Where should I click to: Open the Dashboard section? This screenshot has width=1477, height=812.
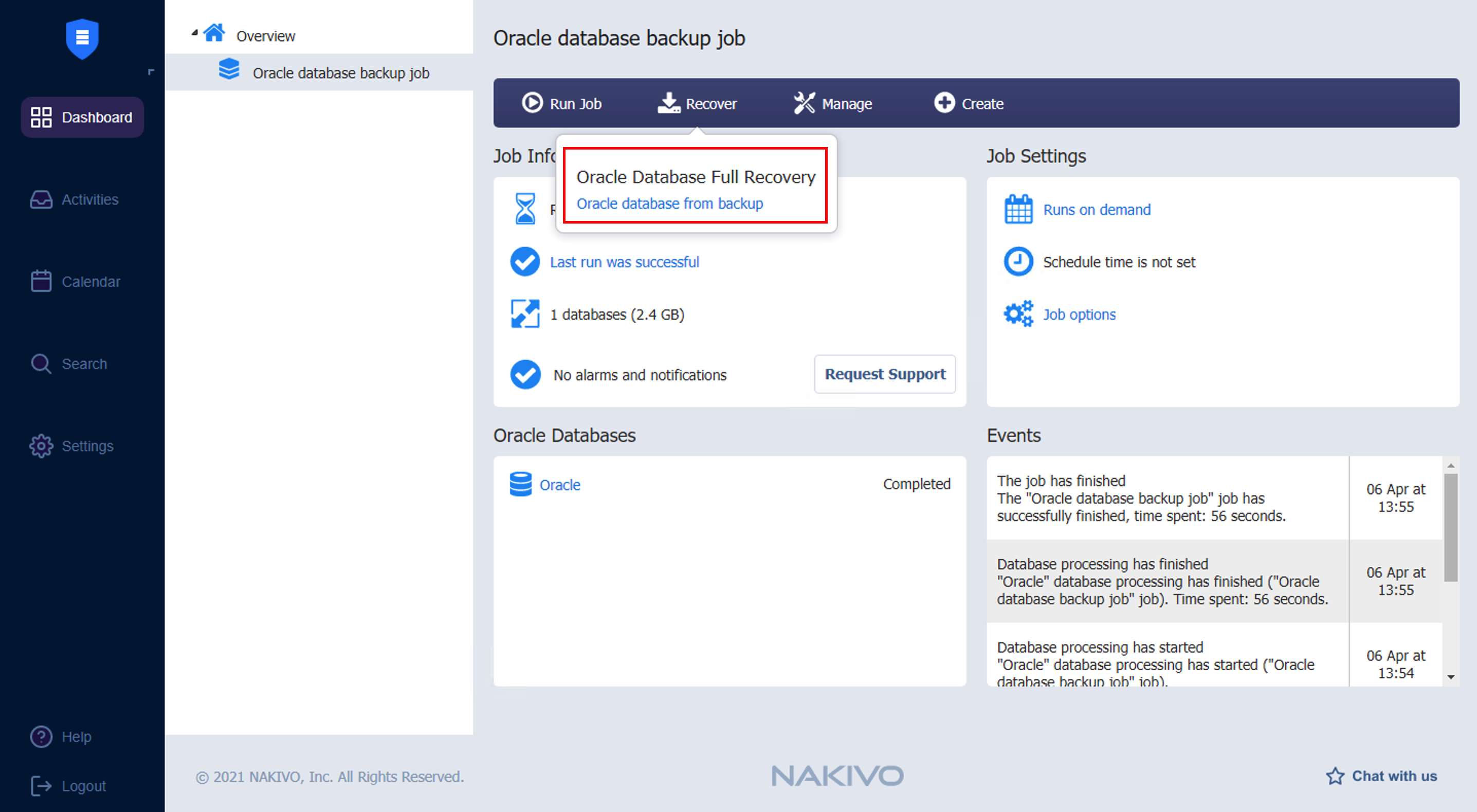coord(82,117)
